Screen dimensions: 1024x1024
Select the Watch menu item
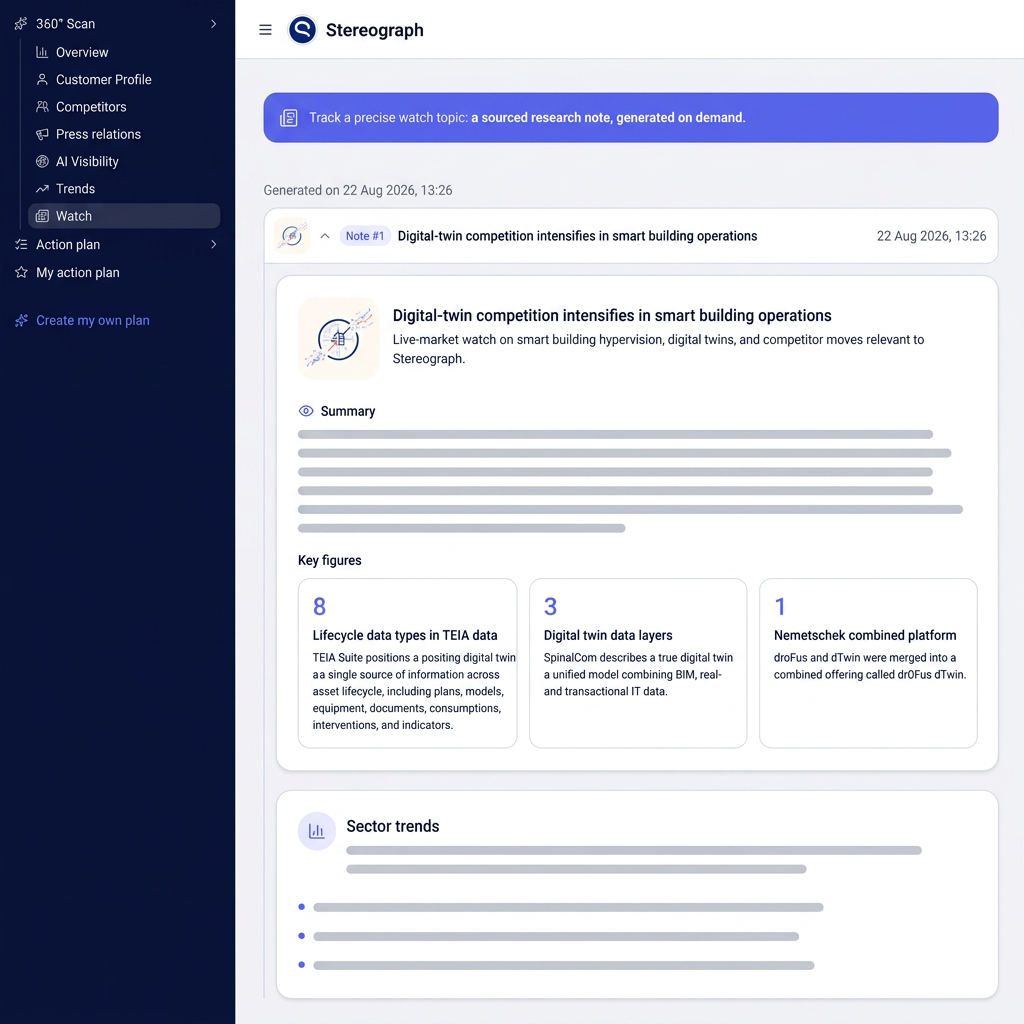click(124, 216)
